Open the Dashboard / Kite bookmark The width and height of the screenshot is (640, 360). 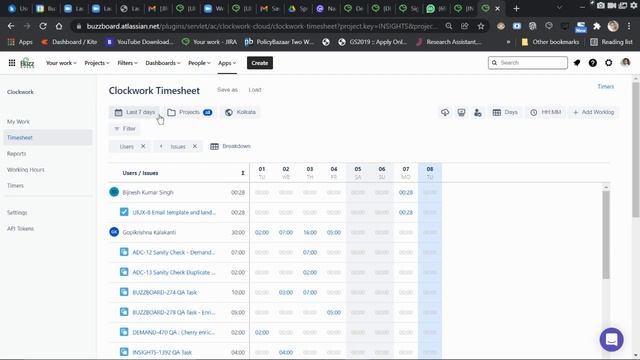click(x=69, y=42)
